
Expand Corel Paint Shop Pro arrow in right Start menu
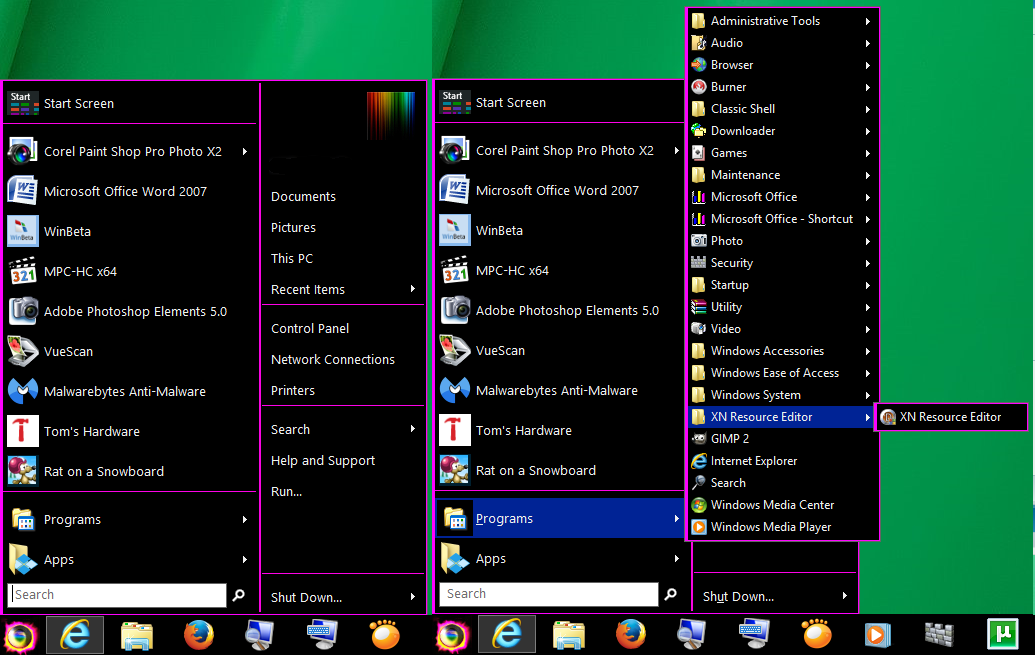point(677,151)
